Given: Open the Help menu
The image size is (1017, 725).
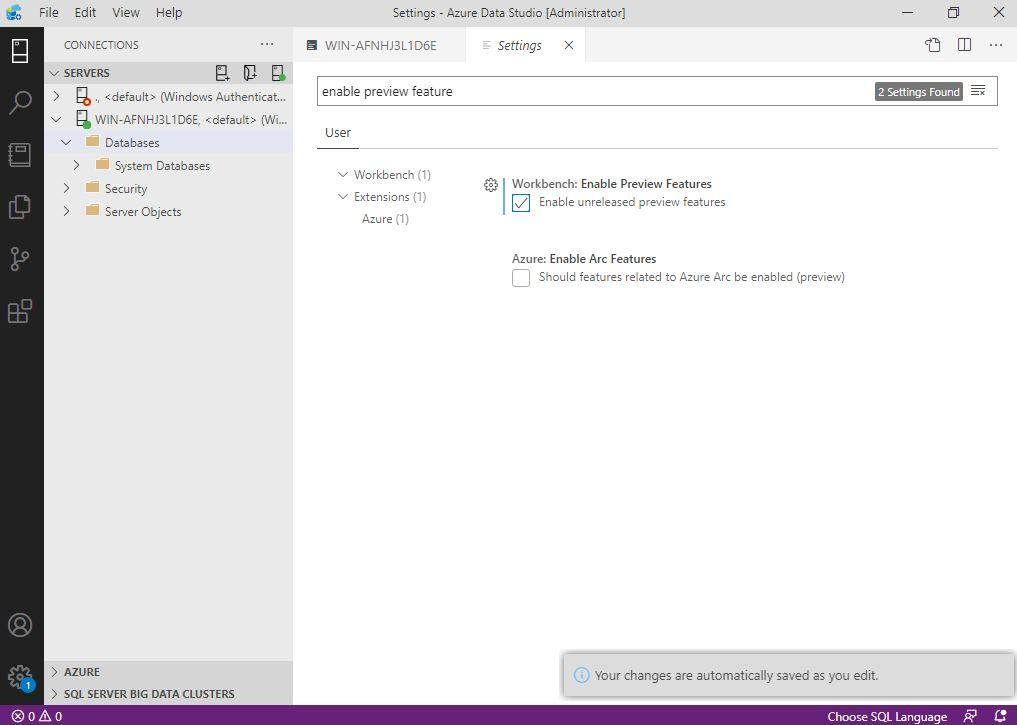Looking at the screenshot, I should [x=169, y=12].
